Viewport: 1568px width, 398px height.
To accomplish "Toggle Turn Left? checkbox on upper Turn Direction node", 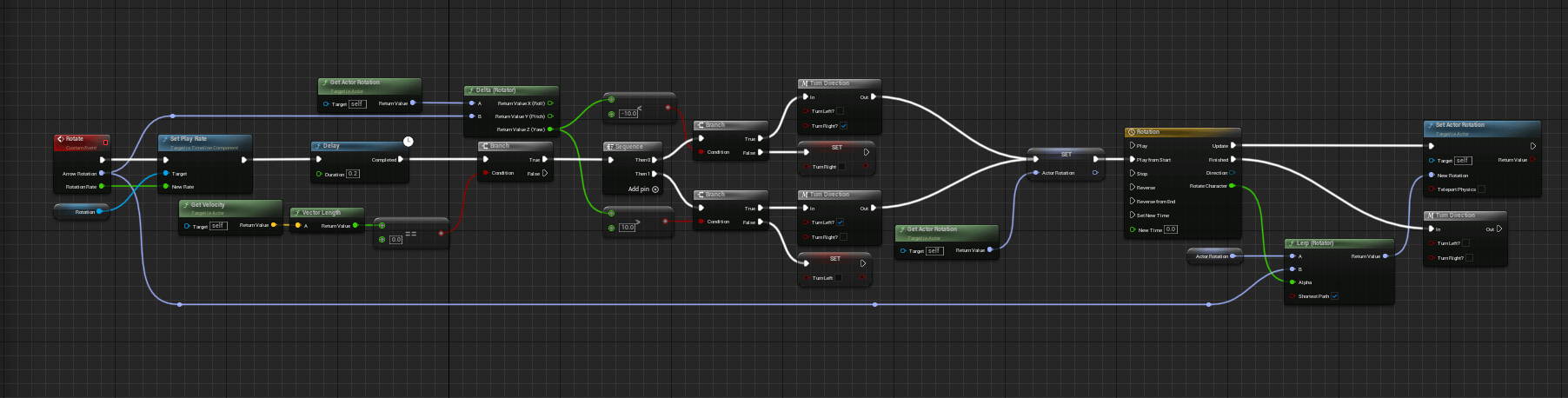I will click(840, 111).
